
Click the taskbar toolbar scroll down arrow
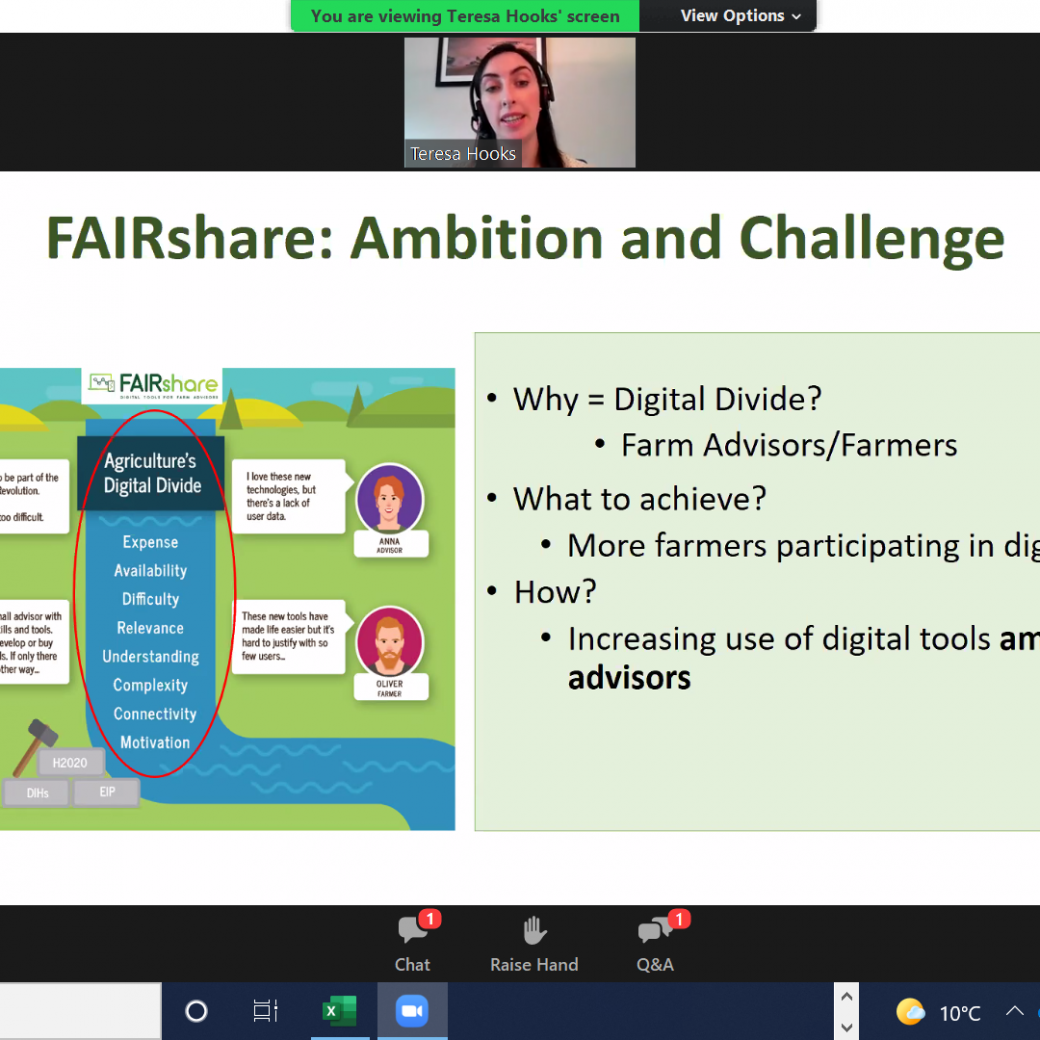pos(846,1027)
